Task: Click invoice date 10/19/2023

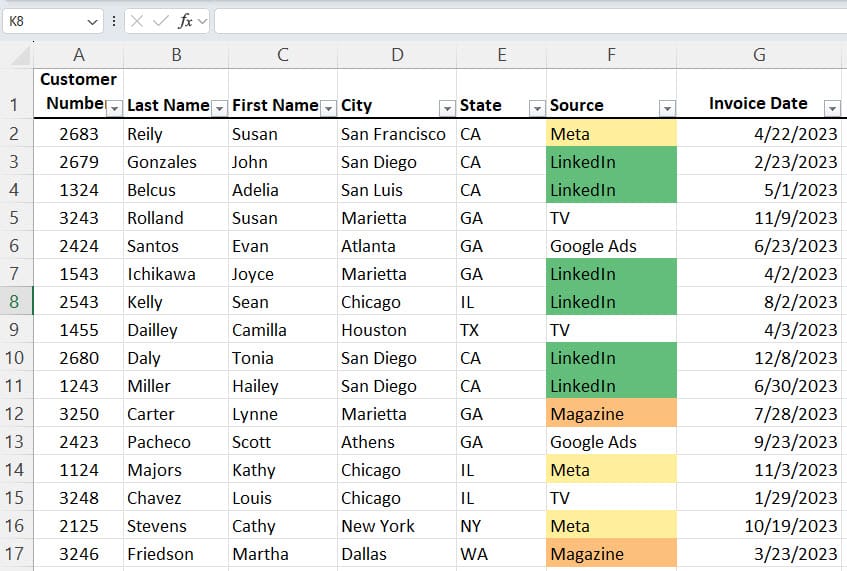Action: pos(759,526)
